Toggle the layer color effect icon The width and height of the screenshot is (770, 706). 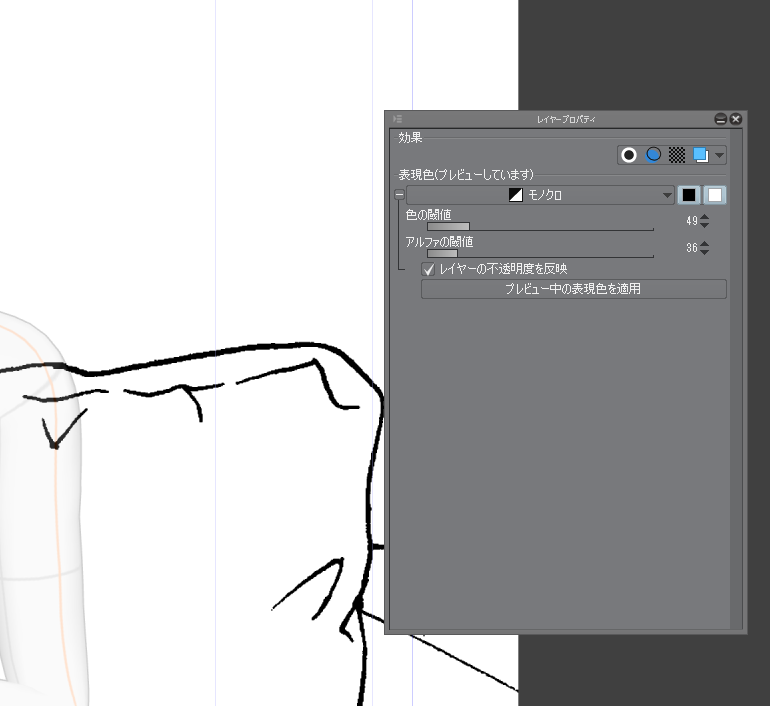click(701, 155)
